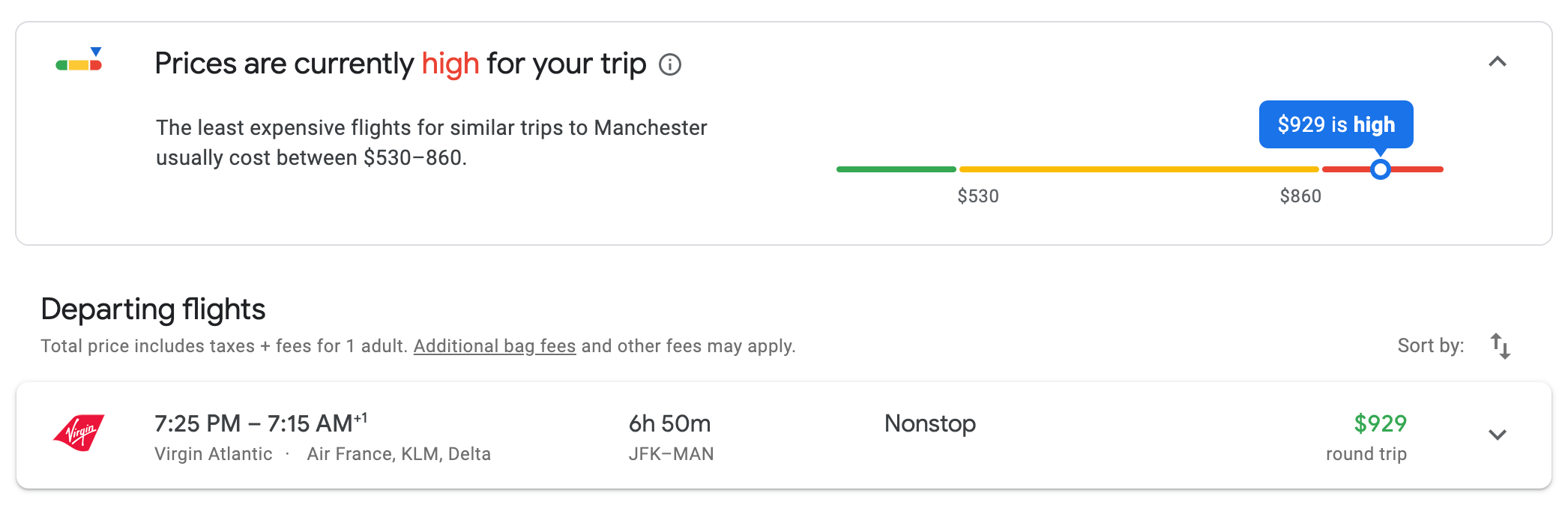Click the green low-price bar segment
This screenshot has height=511, width=1568.
tap(896, 169)
